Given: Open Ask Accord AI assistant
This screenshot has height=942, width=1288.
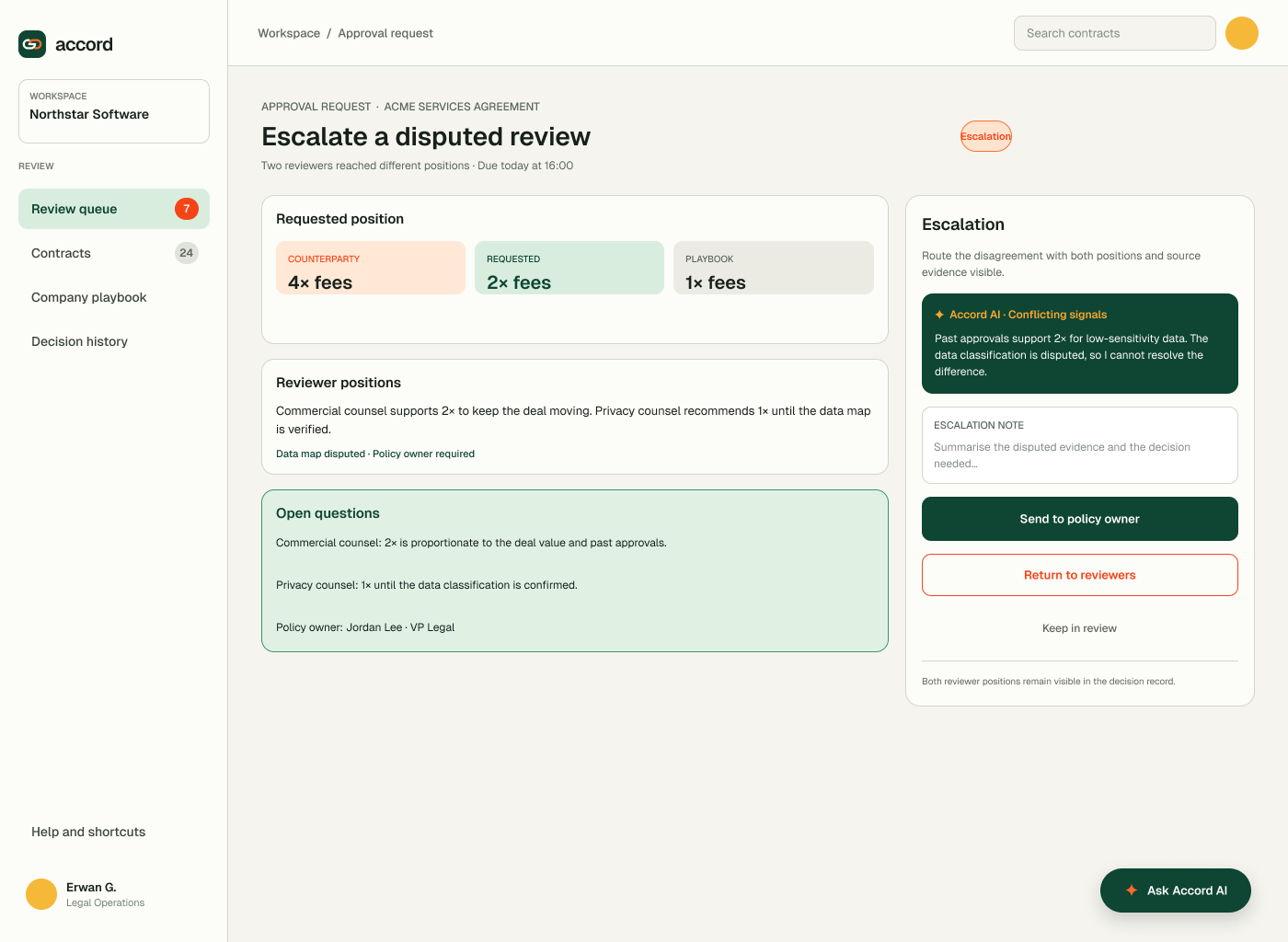Looking at the screenshot, I should [1176, 890].
